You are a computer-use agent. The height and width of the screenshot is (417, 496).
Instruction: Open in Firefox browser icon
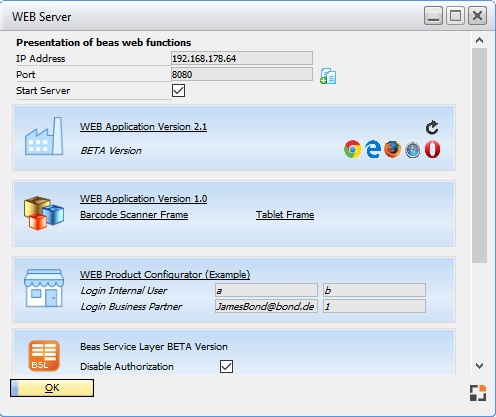click(x=392, y=149)
